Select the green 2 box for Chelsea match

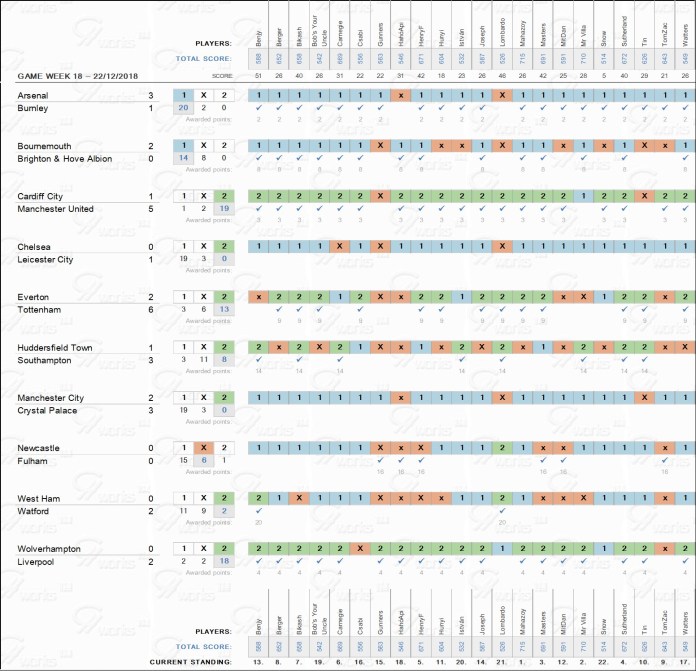[x=226, y=246]
